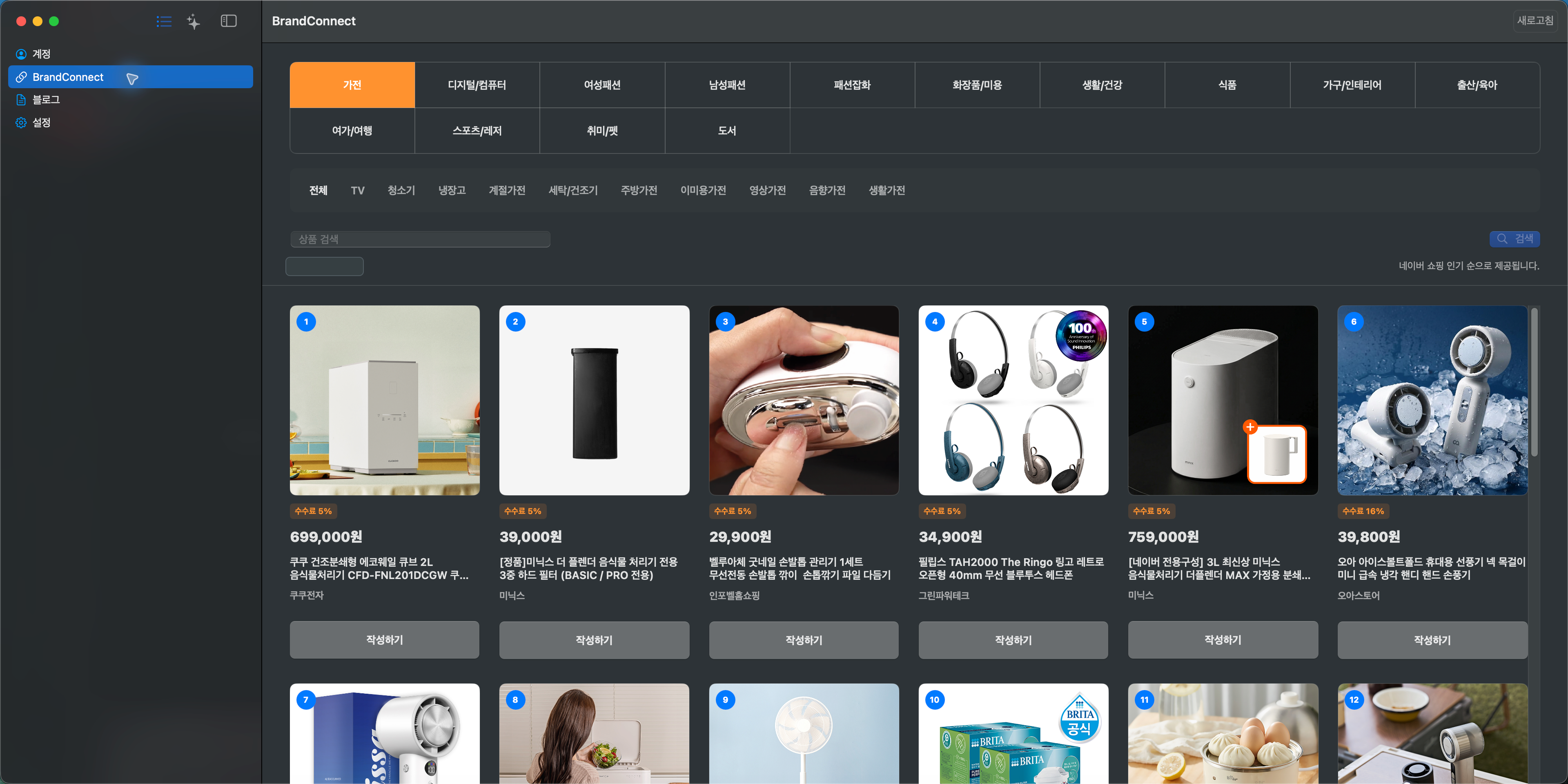Switch to the 취미/펫 category
This screenshot has width=1568, height=784.
[x=602, y=130]
